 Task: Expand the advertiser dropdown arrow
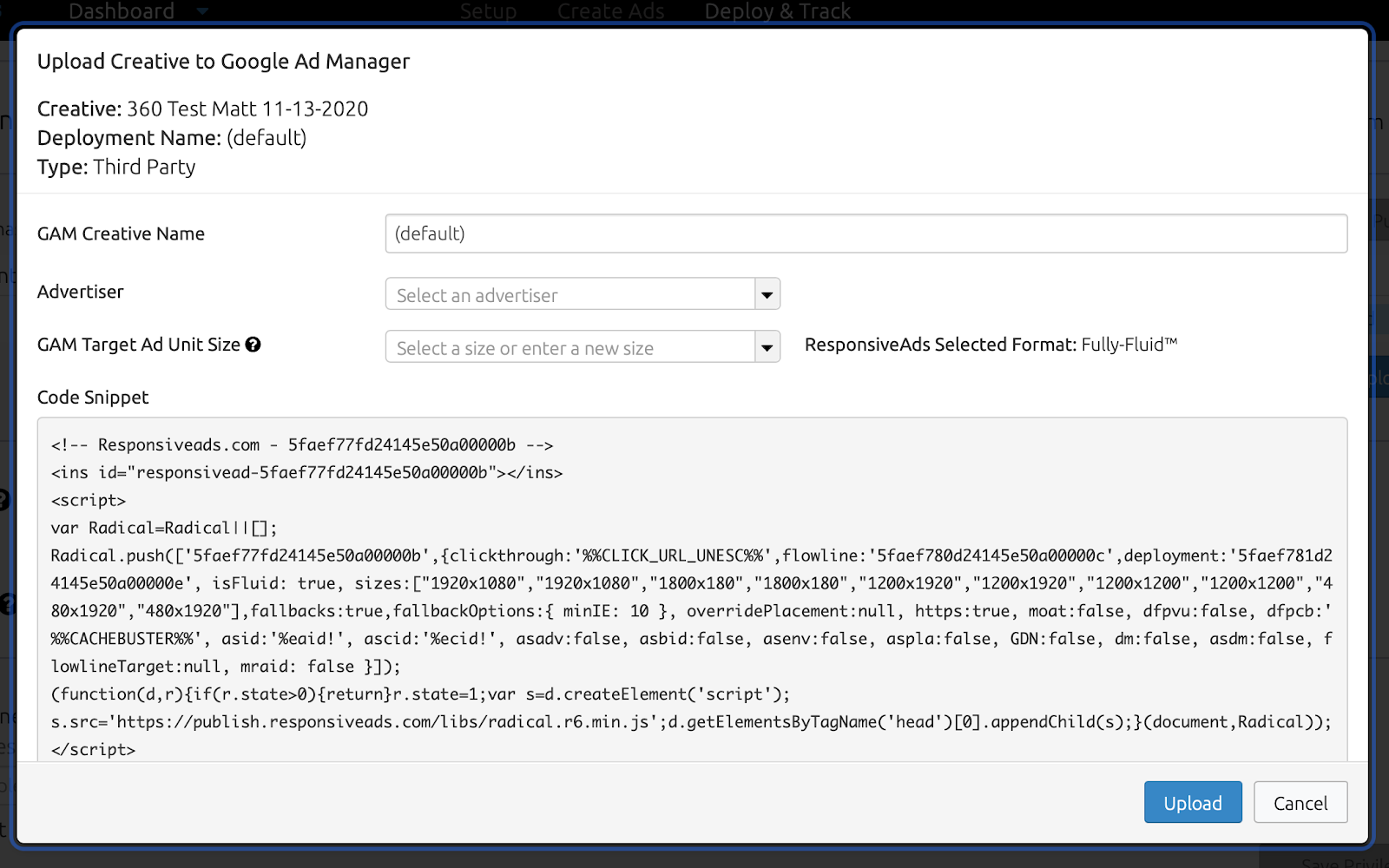(767, 294)
